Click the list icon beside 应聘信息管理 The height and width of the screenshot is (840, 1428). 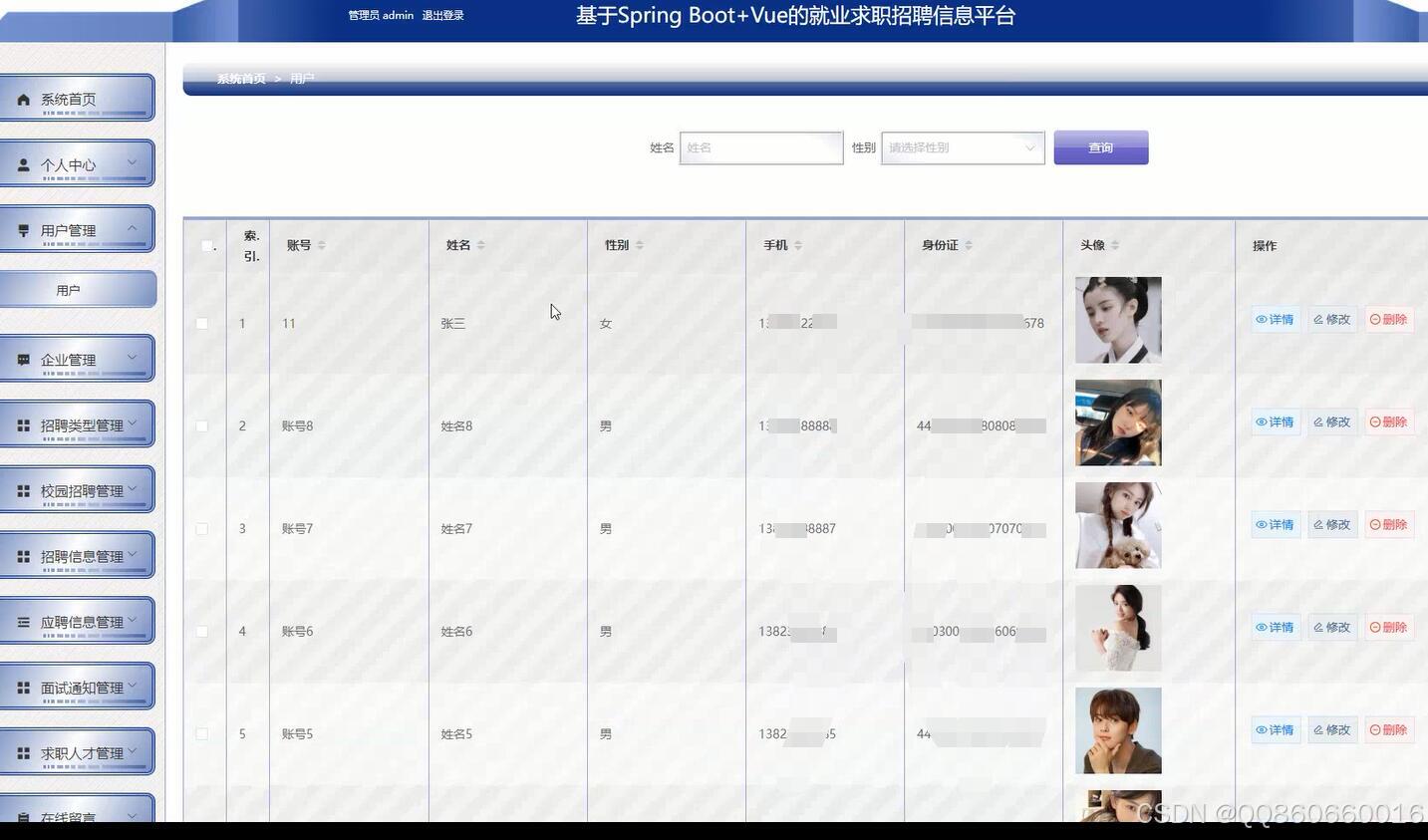click(x=24, y=622)
